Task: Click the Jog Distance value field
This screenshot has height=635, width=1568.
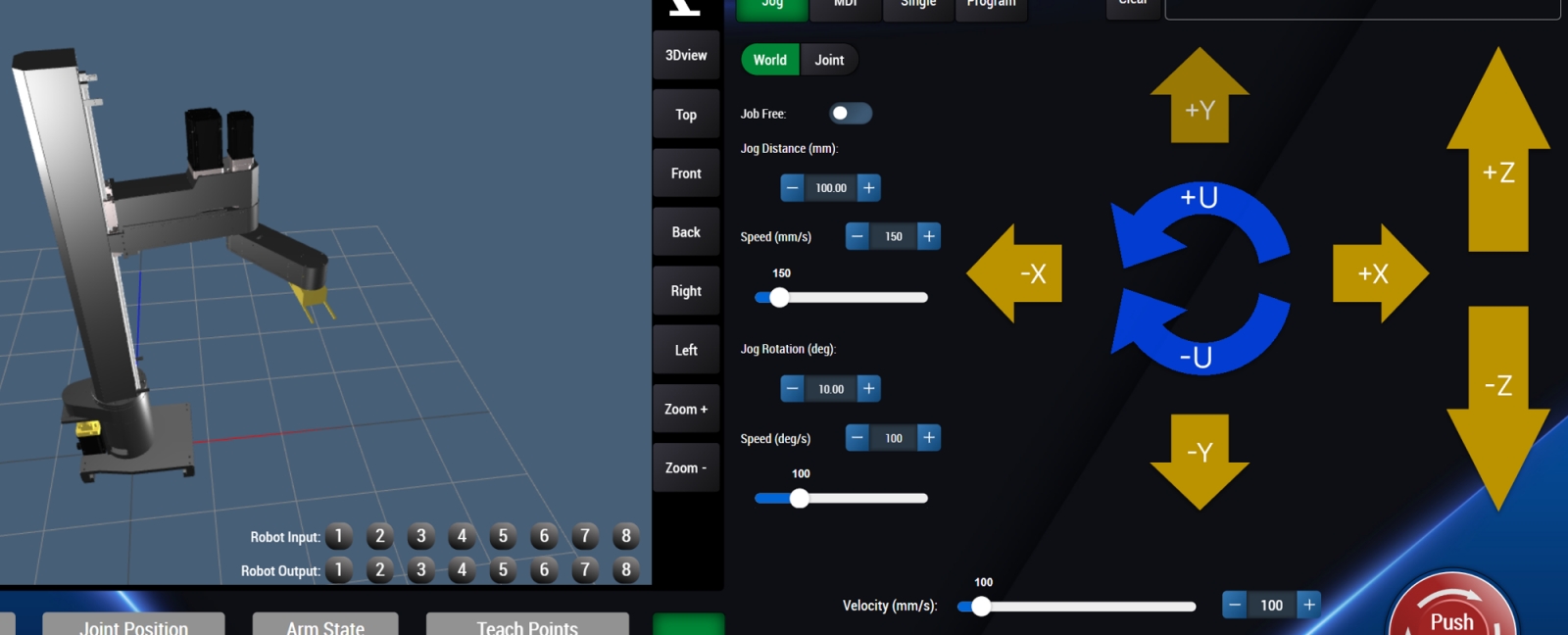Action: tap(831, 188)
